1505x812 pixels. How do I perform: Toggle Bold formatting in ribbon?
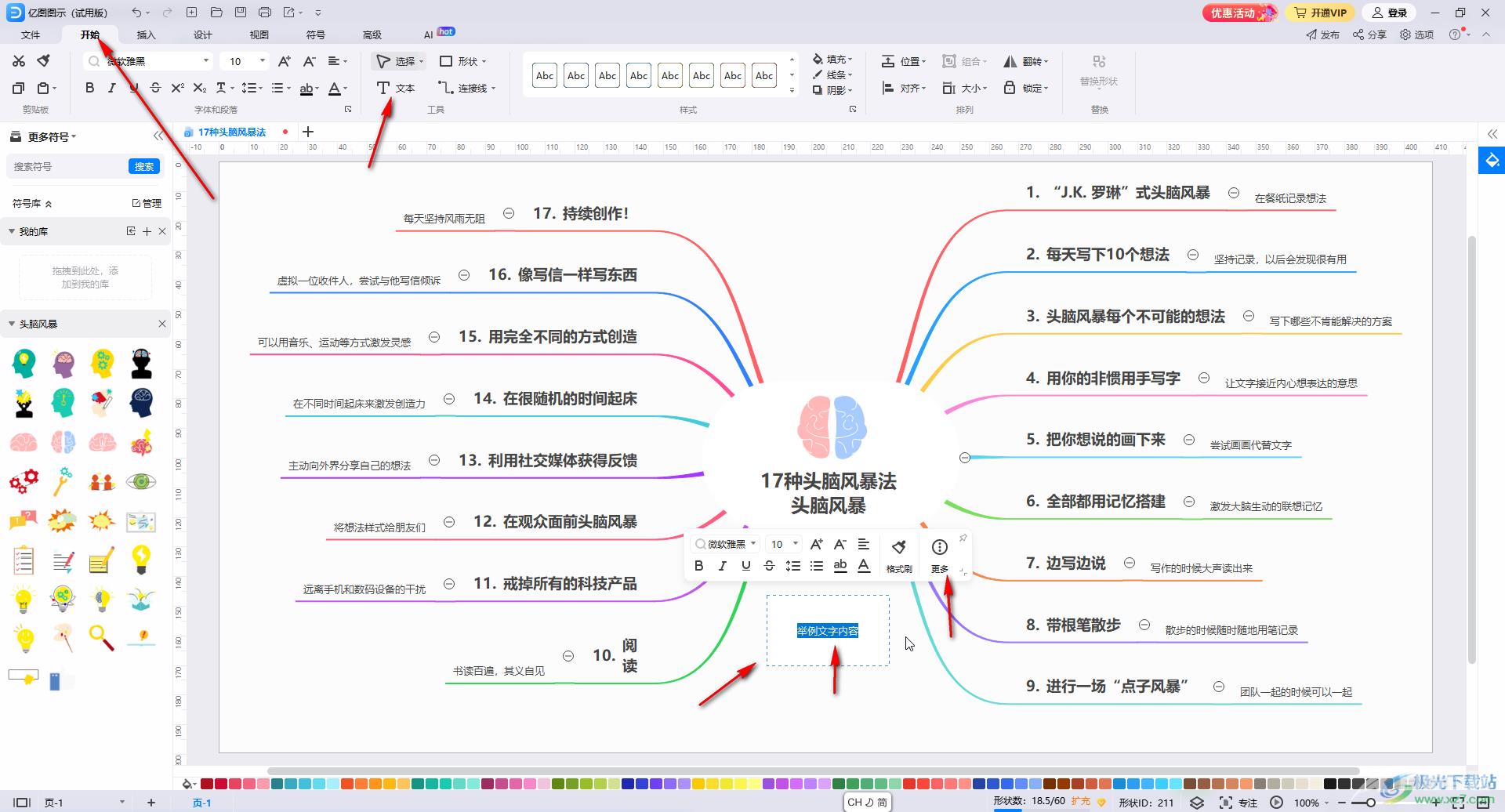pos(90,88)
